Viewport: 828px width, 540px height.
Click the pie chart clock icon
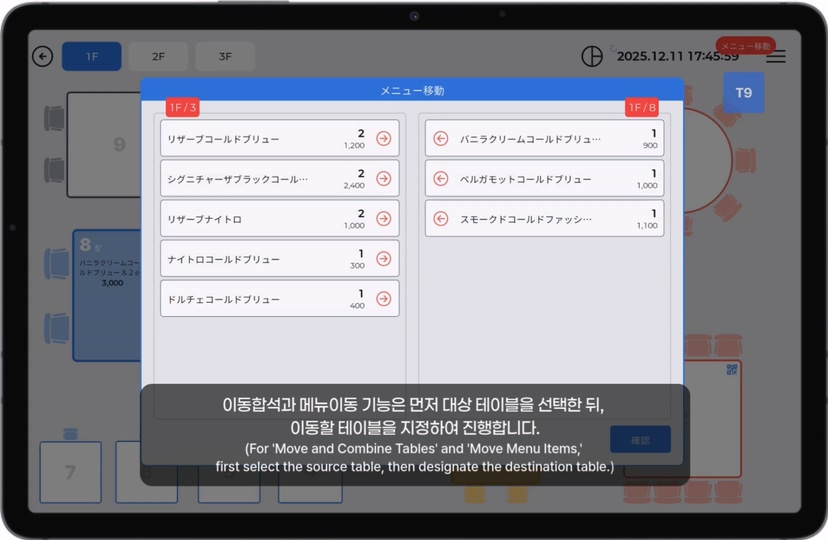click(592, 57)
